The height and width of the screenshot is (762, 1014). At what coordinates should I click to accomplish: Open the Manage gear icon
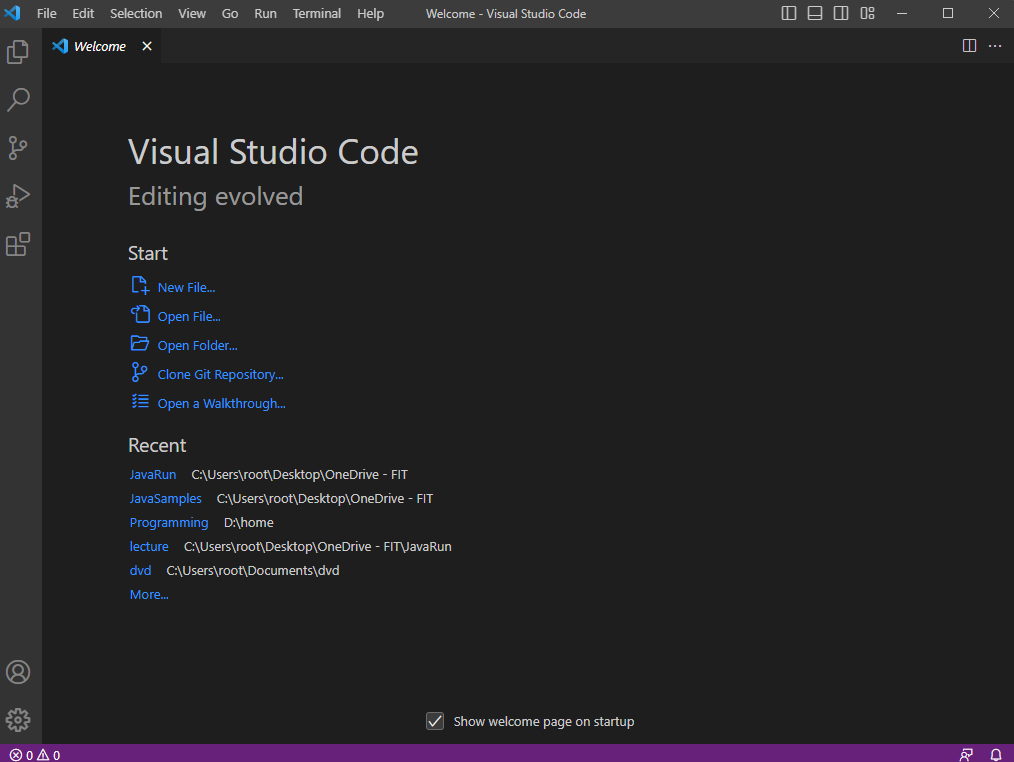(18, 720)
